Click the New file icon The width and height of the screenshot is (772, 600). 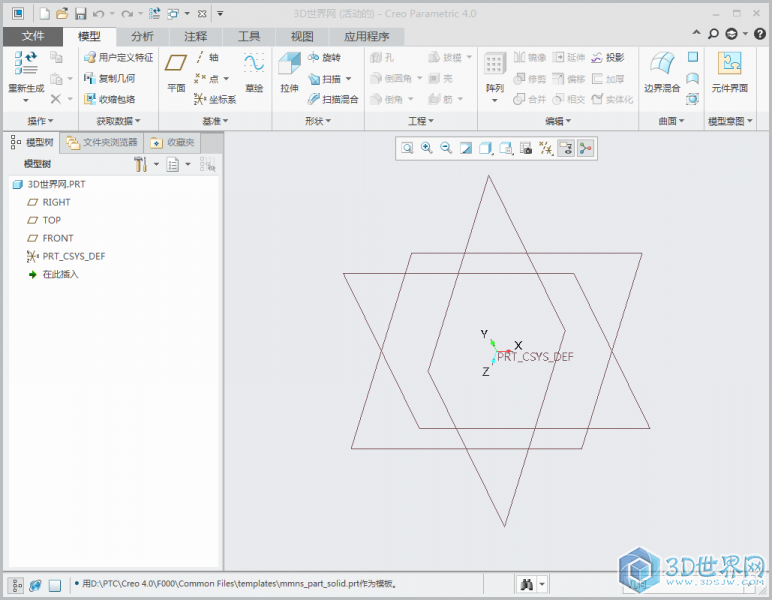pyautogui.click(x=45, y=14)
